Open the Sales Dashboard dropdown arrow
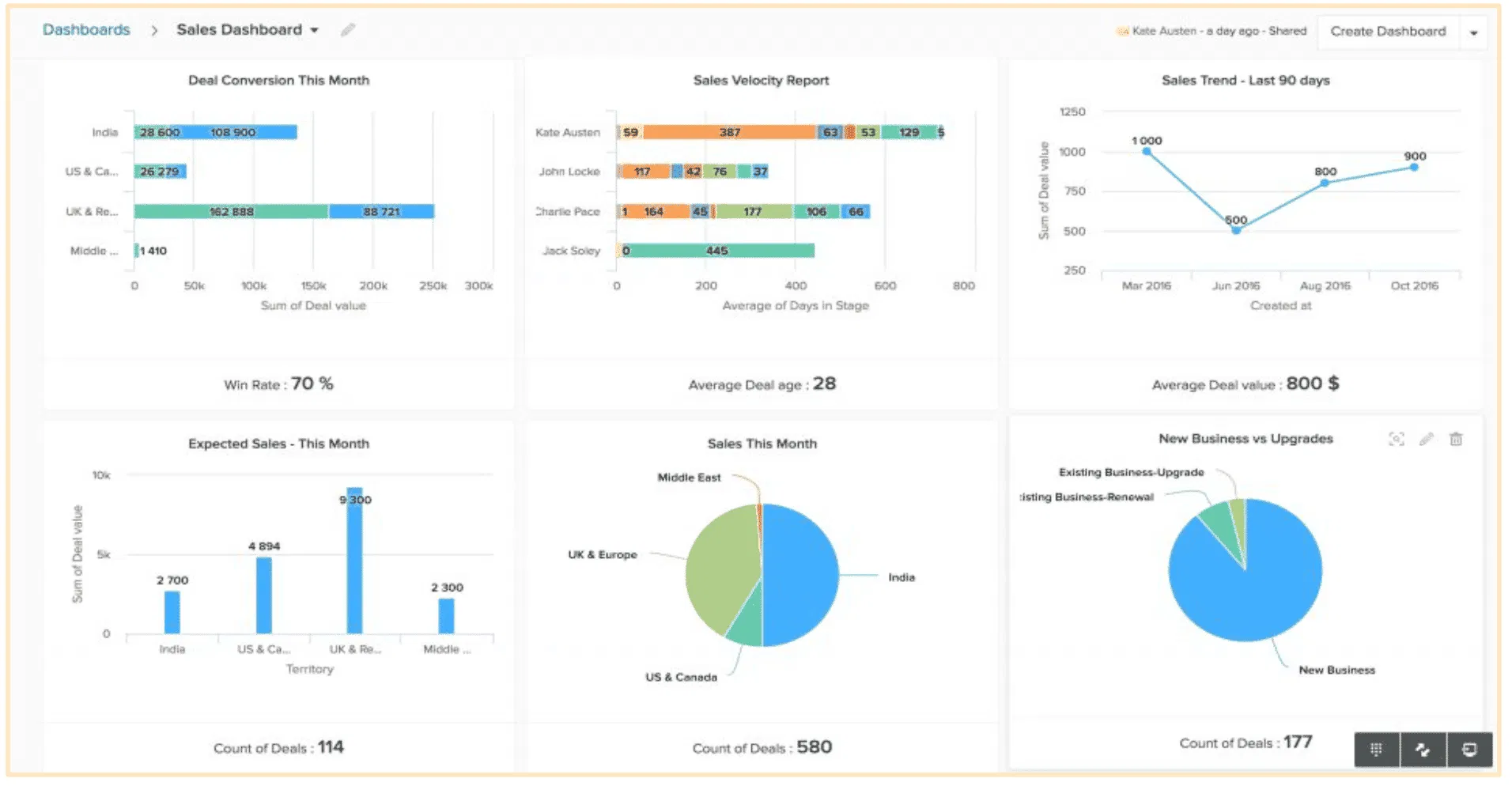This screenshot has height=786, width=1512. [314, 30]
